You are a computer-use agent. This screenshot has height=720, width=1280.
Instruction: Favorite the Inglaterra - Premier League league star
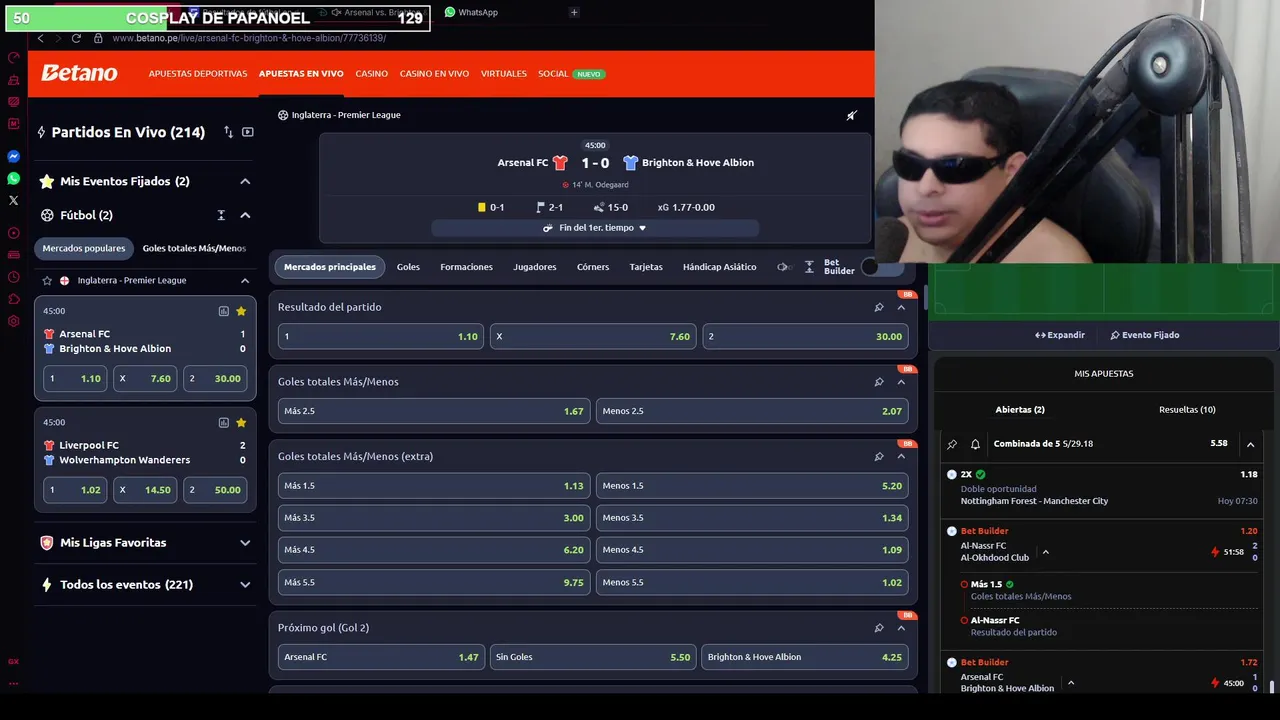pos(47,280)
